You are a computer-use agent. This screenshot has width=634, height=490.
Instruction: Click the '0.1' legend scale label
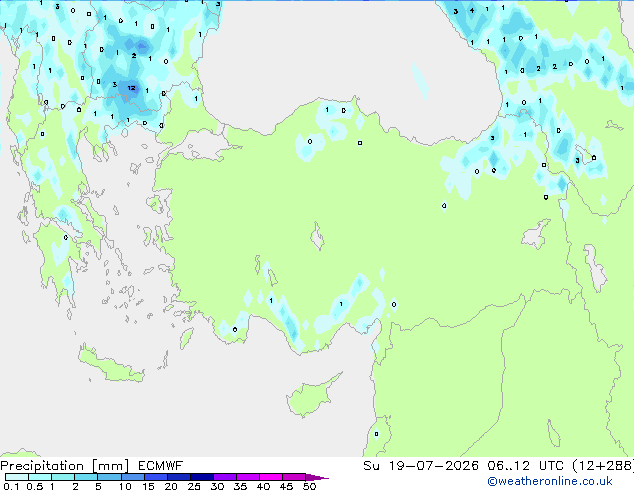(x=11, y=486)
